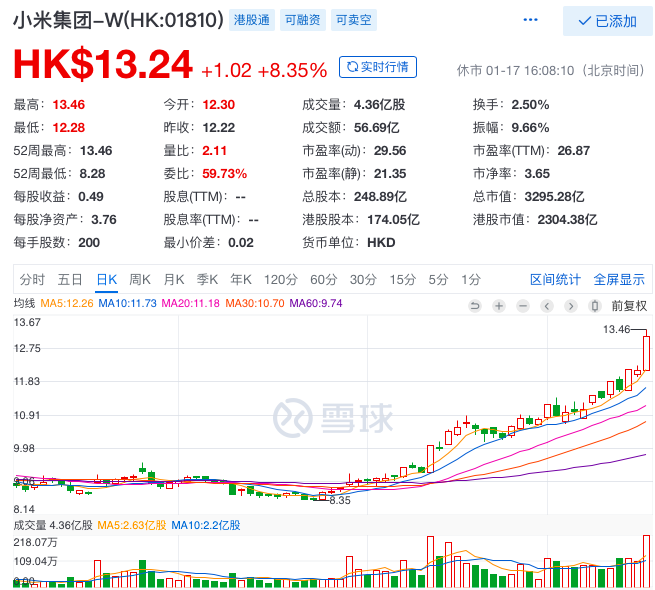
Task: Click the 市净率 value 3.65
Action: 538,173
